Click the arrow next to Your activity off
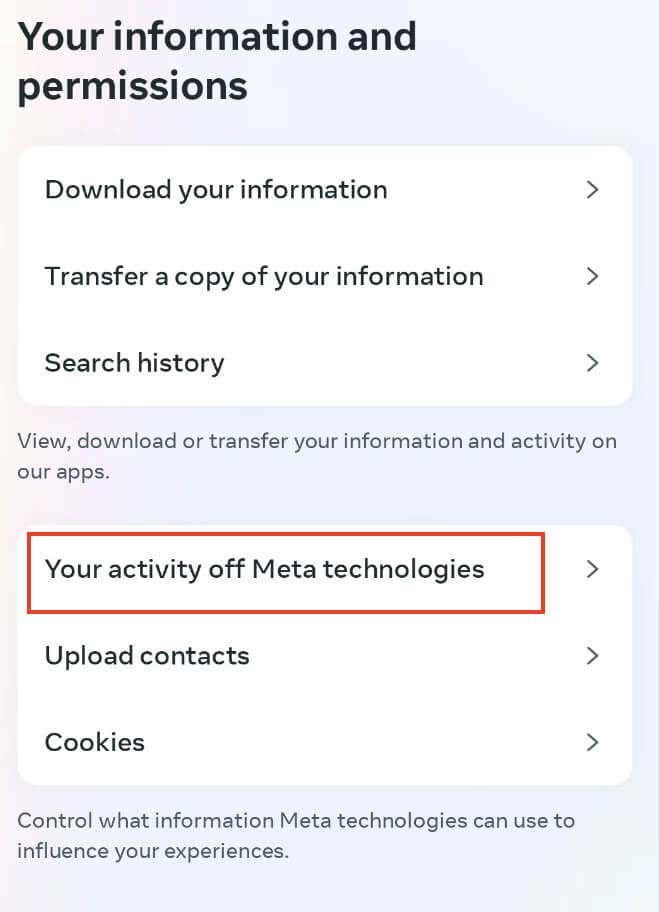Screen dimensions: 660x912 [x=592, y=569]
